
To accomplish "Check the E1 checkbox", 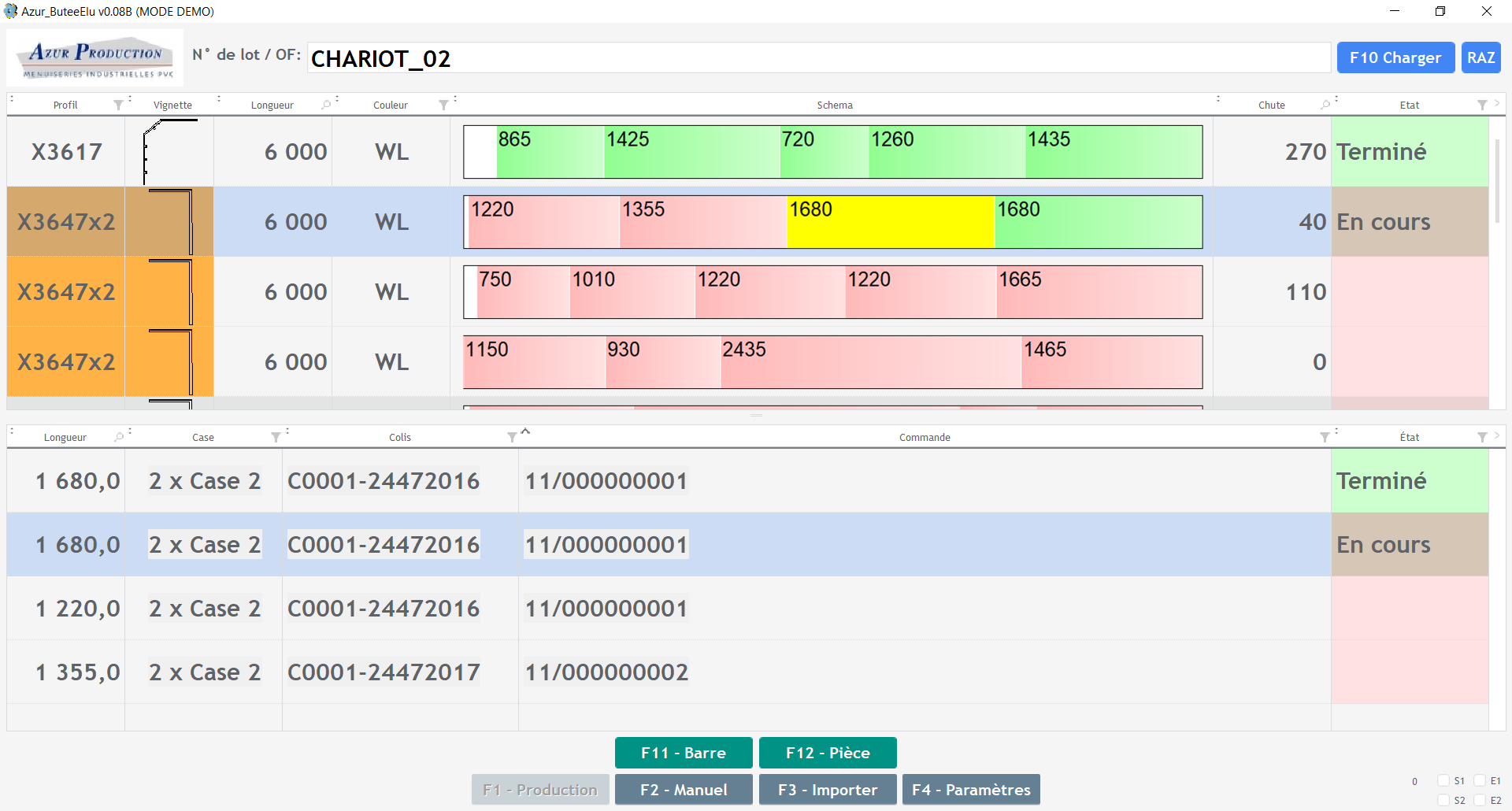I will (1480, 781).
